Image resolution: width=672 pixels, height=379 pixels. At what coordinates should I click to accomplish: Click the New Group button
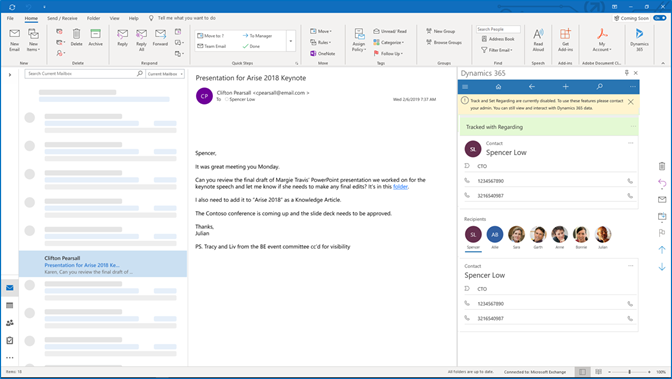[441, 31]
